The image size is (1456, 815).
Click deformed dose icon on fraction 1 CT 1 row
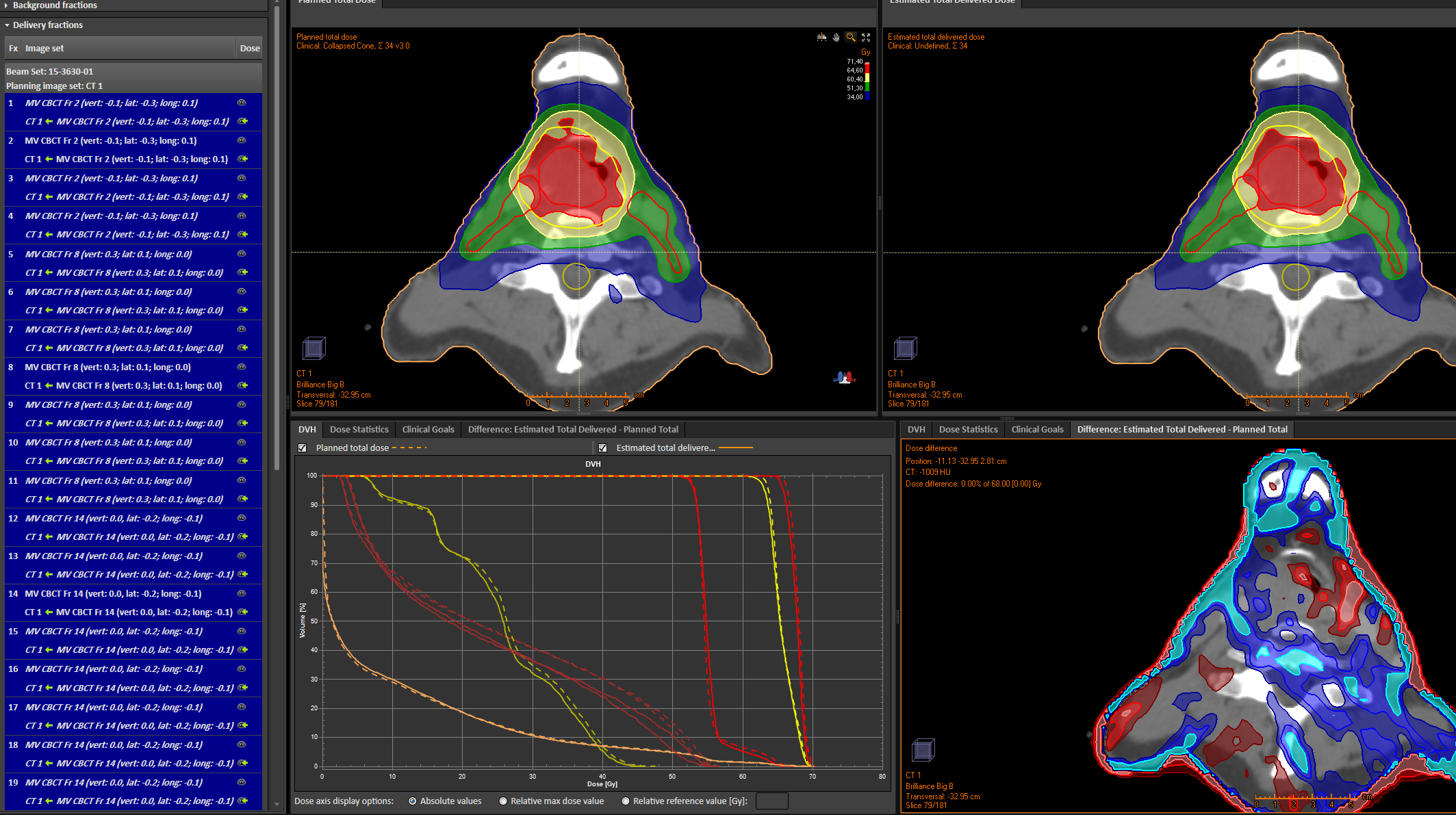(x=242, y=121)
